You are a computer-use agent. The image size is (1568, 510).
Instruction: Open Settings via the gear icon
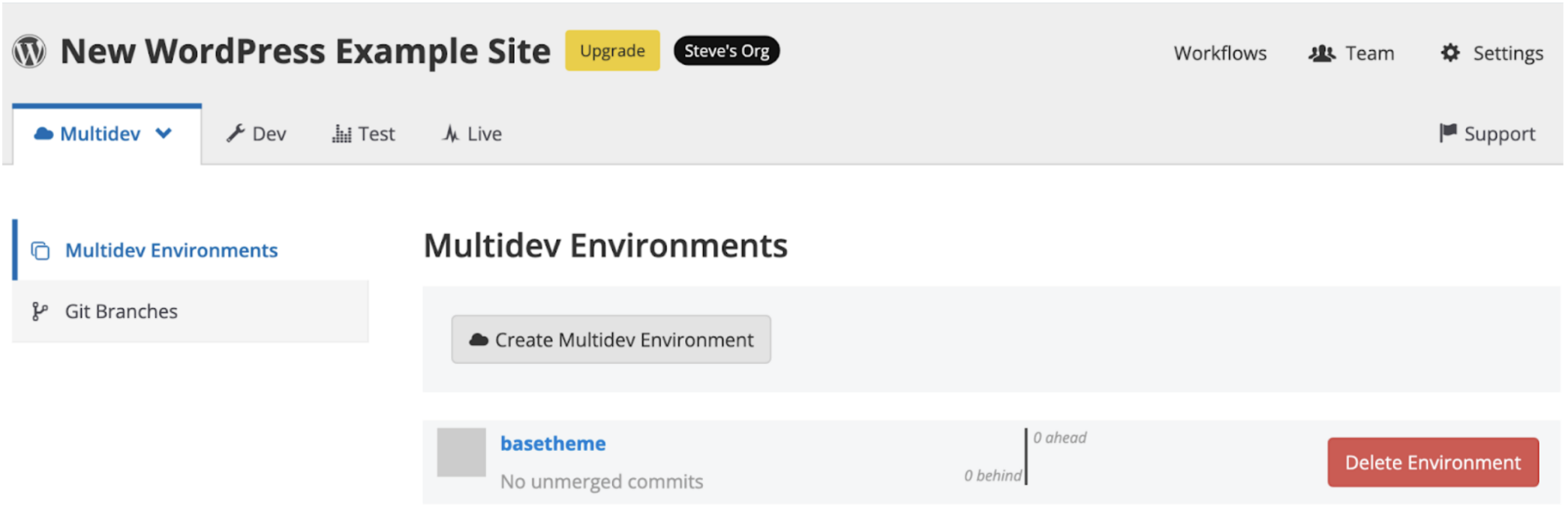pyautogui.click(x=1450, y=53)
